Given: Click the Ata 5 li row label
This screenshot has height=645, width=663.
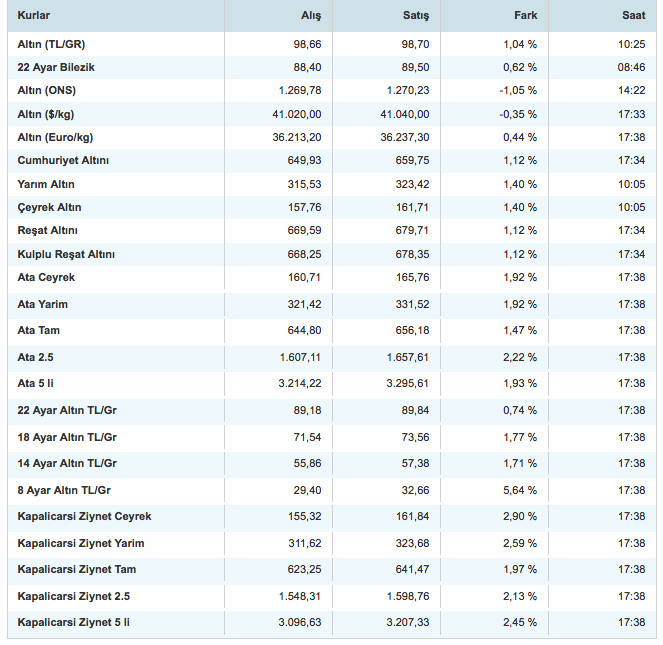Looking at the screenshot, I should pos(39,383).
